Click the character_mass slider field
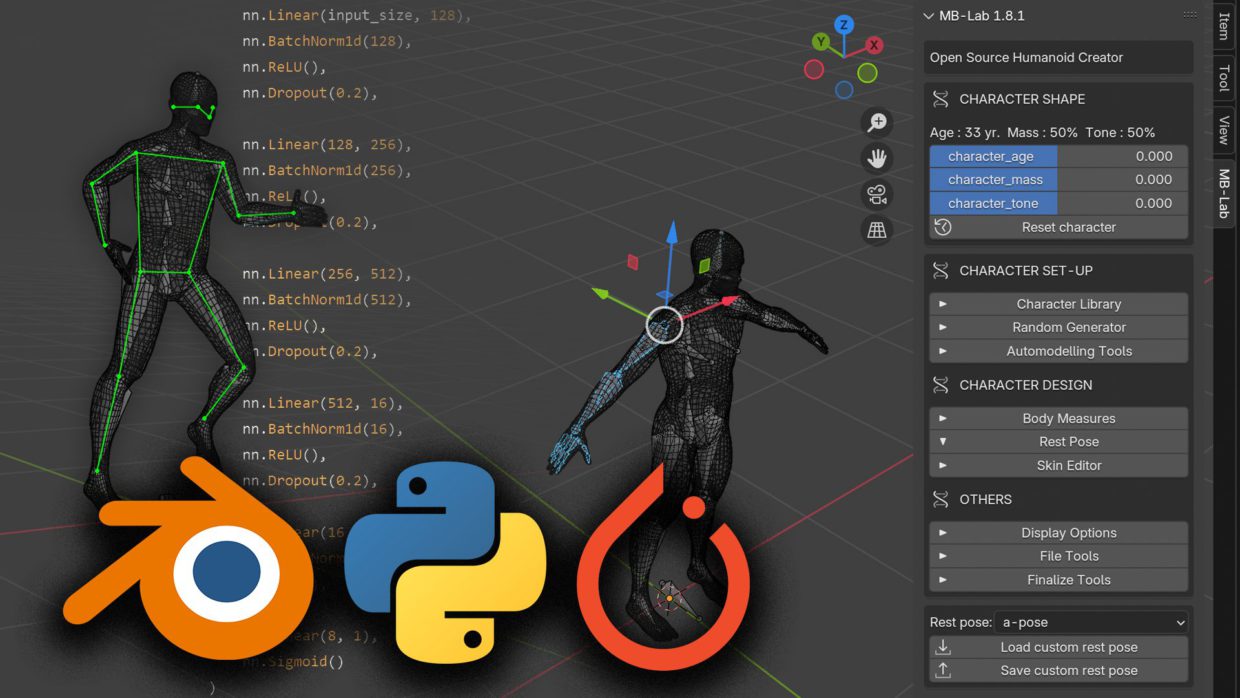 (1059, 180)
